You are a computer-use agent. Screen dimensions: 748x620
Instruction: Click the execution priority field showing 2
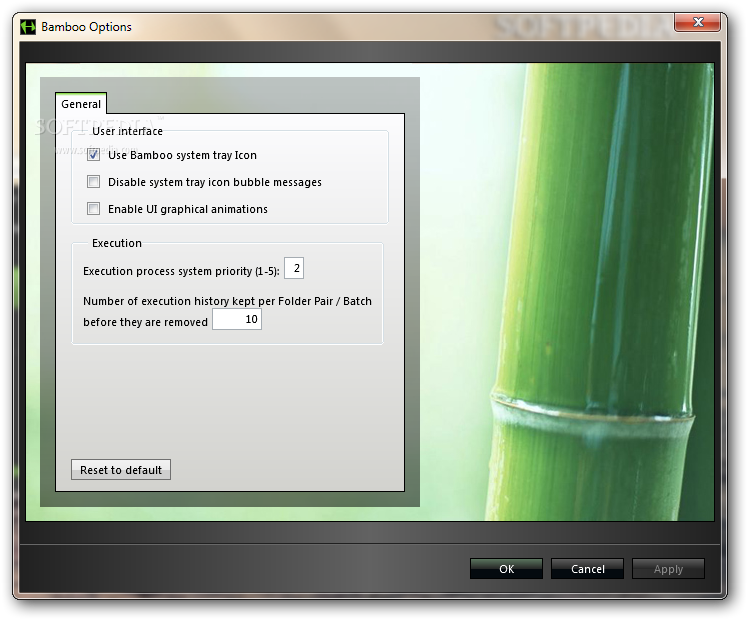[294, 268]
